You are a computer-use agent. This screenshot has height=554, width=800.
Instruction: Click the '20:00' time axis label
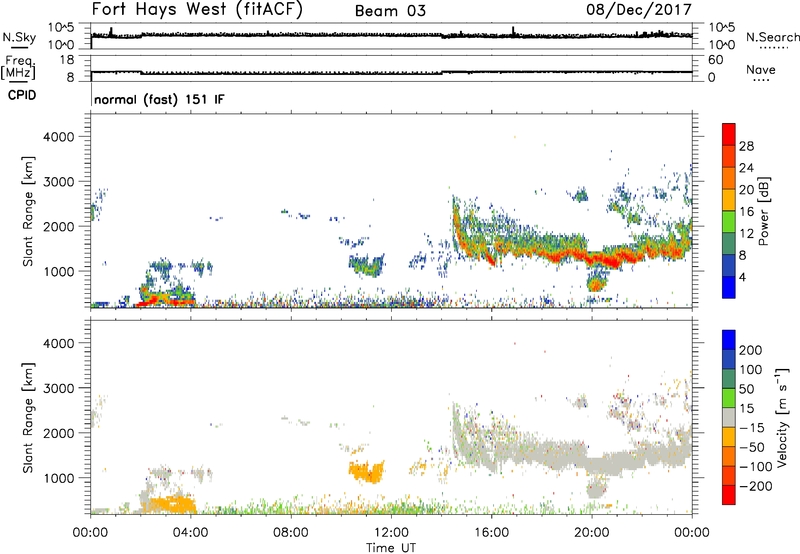pyautogui.click(x=591, y=533)
